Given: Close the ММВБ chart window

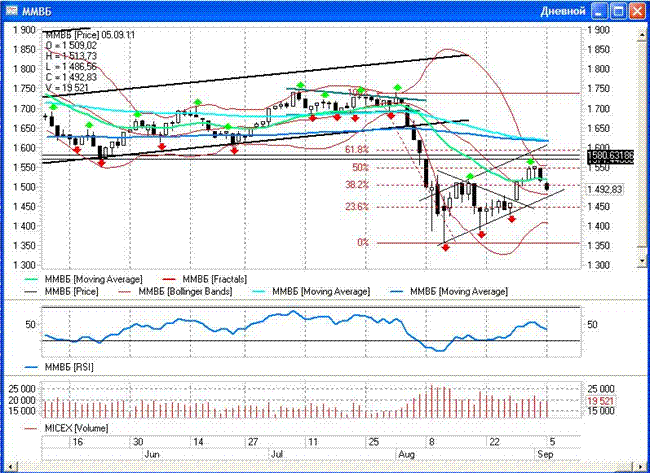Looking at the screenshot, I should (x=637, y=11).
